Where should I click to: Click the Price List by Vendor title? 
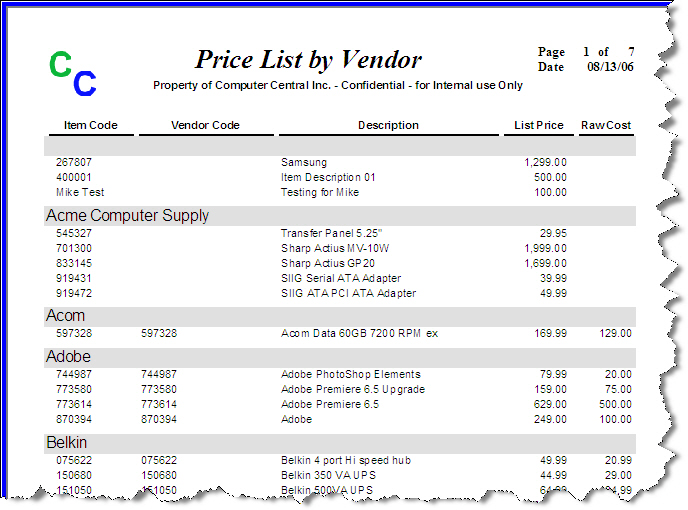[308, 59]
